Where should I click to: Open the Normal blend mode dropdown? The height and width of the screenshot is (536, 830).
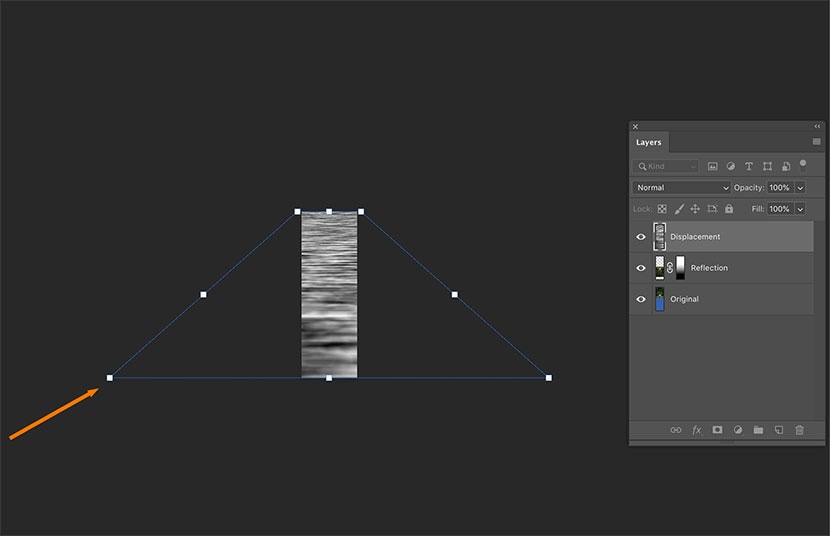[x=682, y=188]
